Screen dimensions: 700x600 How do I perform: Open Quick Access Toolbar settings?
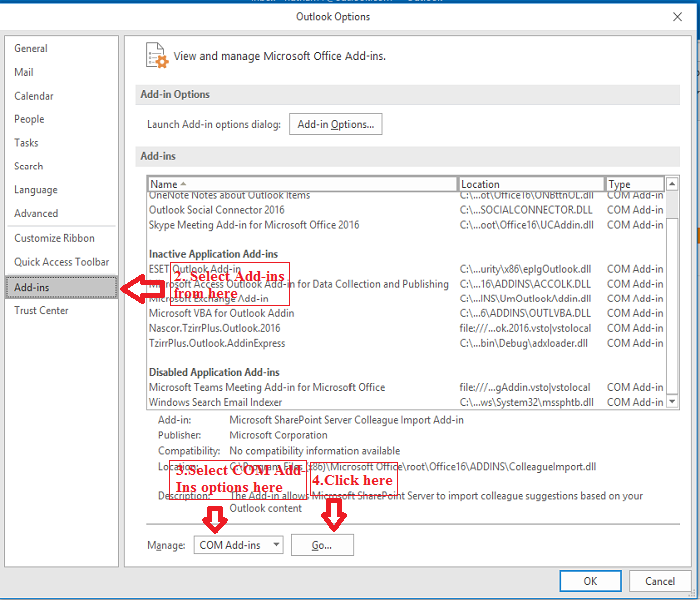point(61,262)
